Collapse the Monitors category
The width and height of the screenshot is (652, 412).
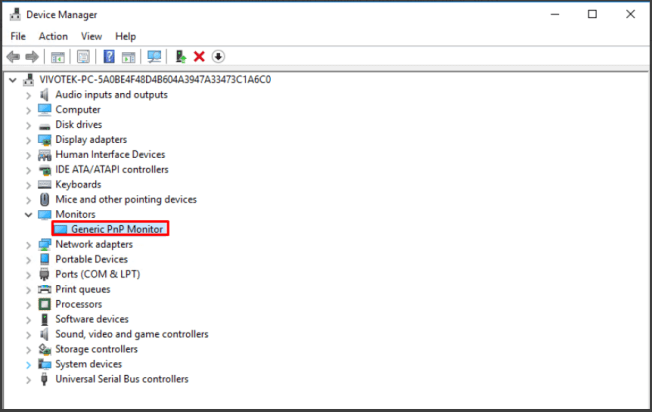click(28, 215)
